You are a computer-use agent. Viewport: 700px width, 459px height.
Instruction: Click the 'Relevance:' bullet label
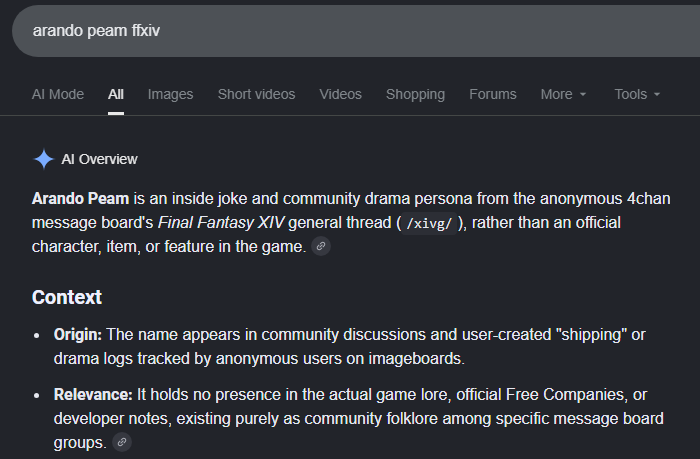93,395
